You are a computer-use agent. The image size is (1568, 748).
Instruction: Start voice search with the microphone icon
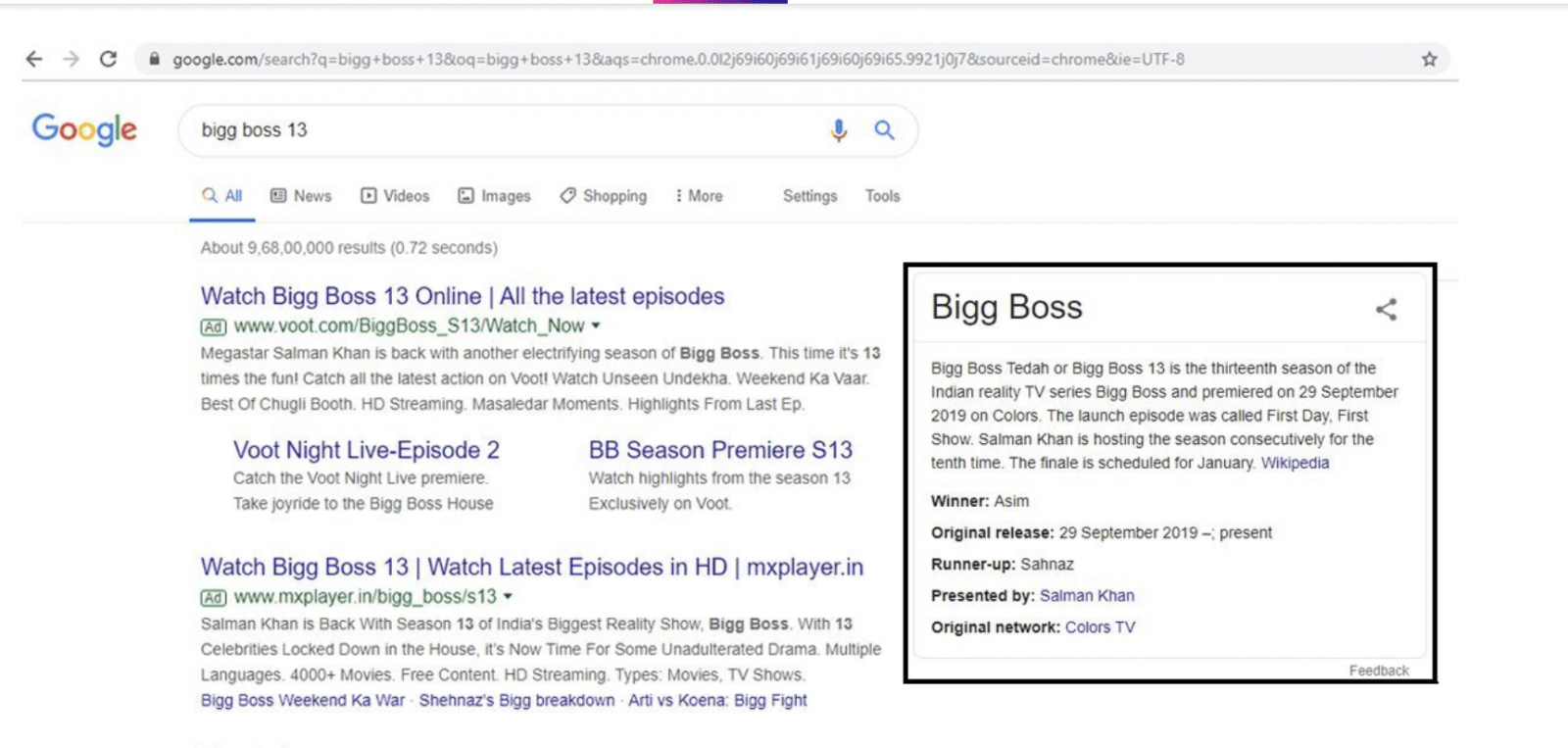click(x=838, y=130)
